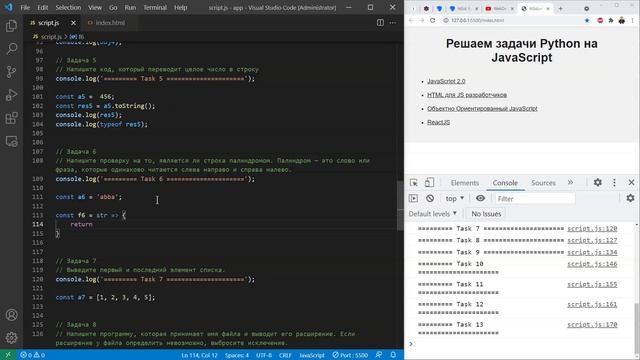Open Объектно Ориентированный JavaScript link
The height and width of the screenshot is (360, 640).
(482, 109)
